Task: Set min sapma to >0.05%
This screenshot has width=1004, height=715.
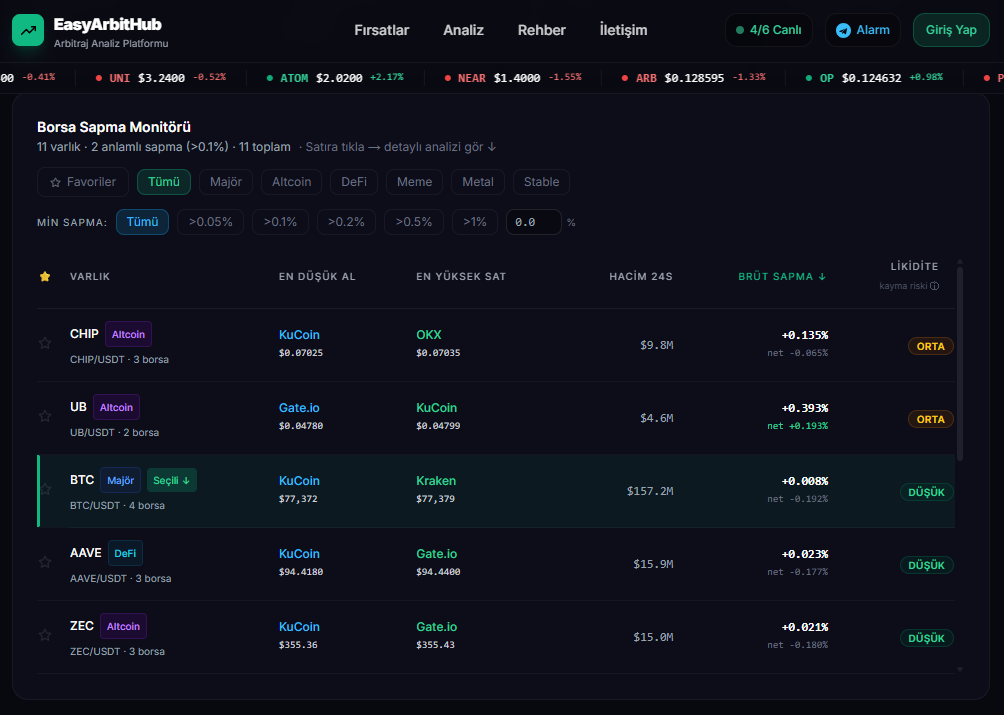Action: coord(211,222)
